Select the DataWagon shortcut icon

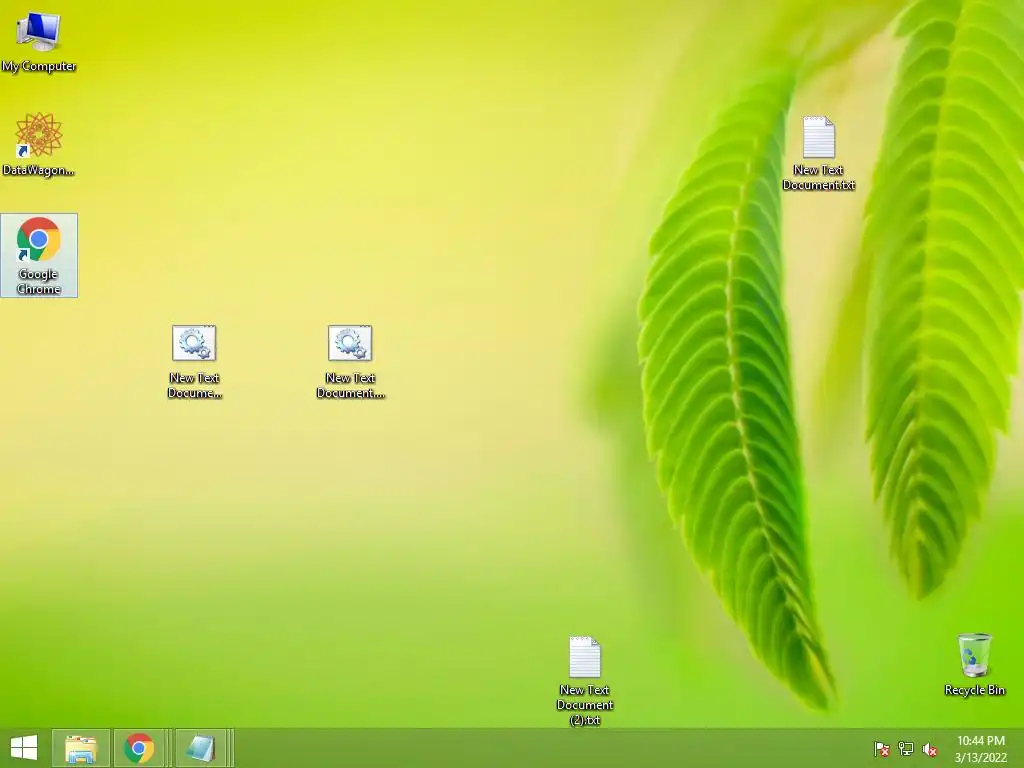point(39,144)
